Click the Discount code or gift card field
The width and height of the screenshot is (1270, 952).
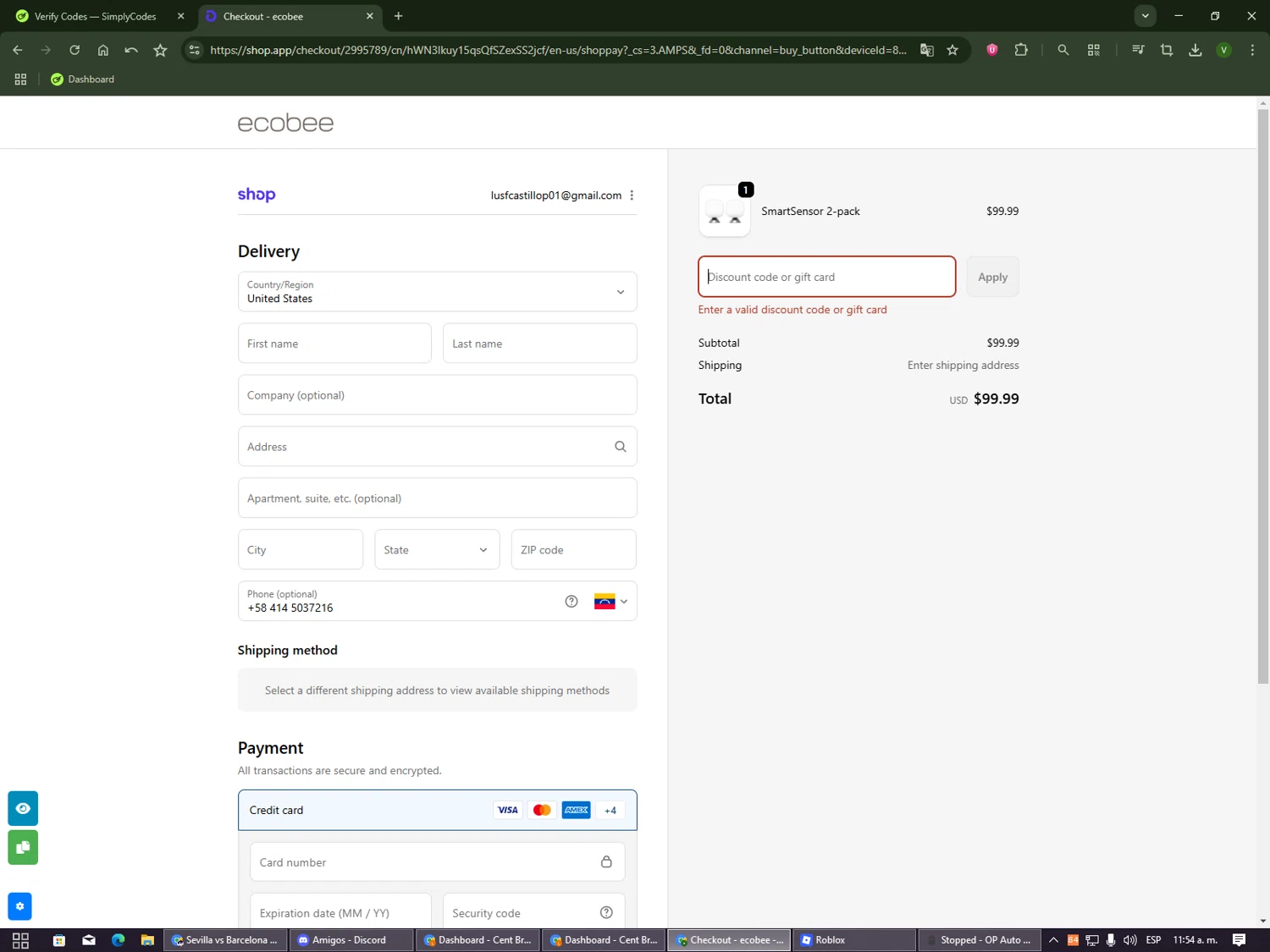pos(827,277)
